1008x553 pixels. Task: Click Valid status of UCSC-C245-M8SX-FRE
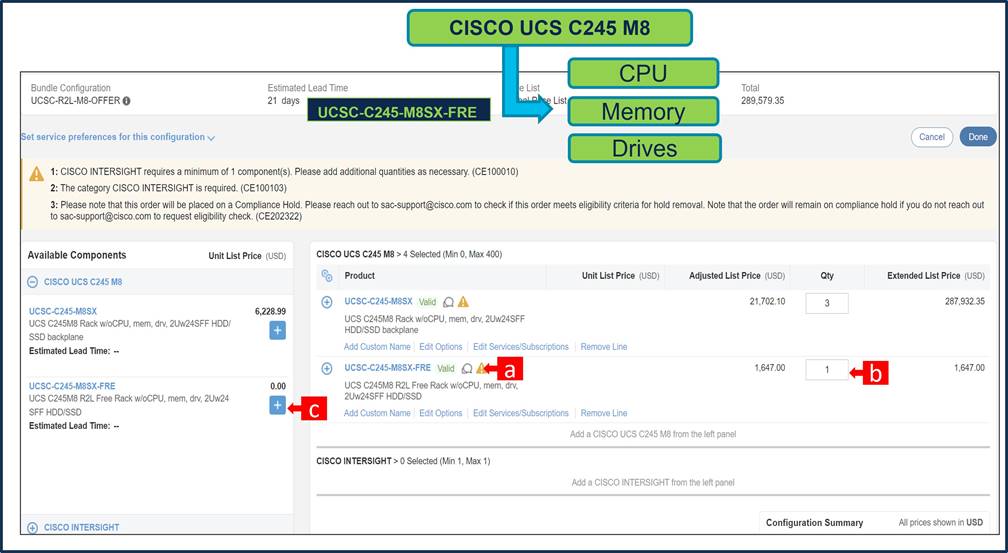(446, 368)
